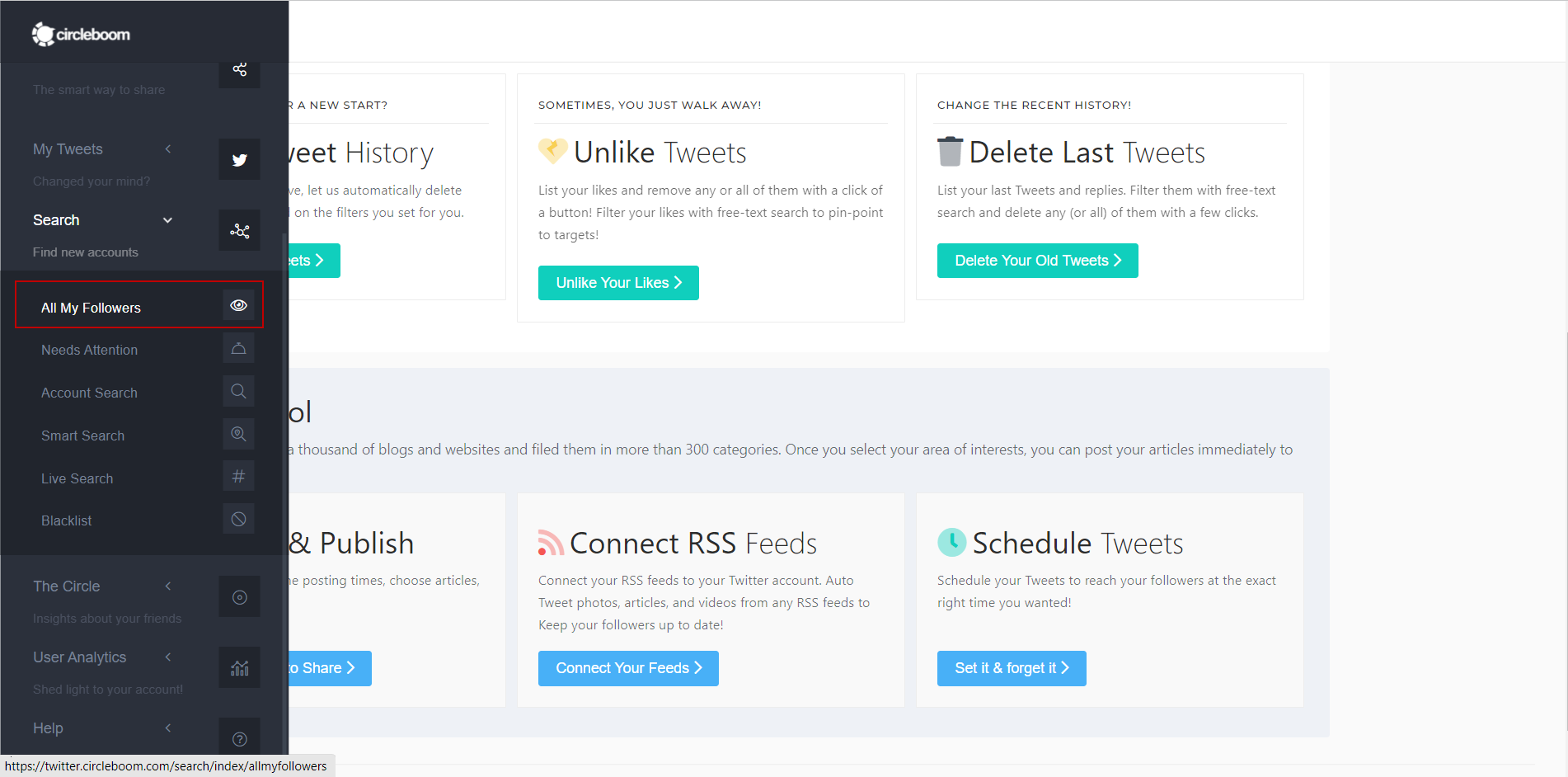Select the eye icon next to All My Followers

(238, 304)
